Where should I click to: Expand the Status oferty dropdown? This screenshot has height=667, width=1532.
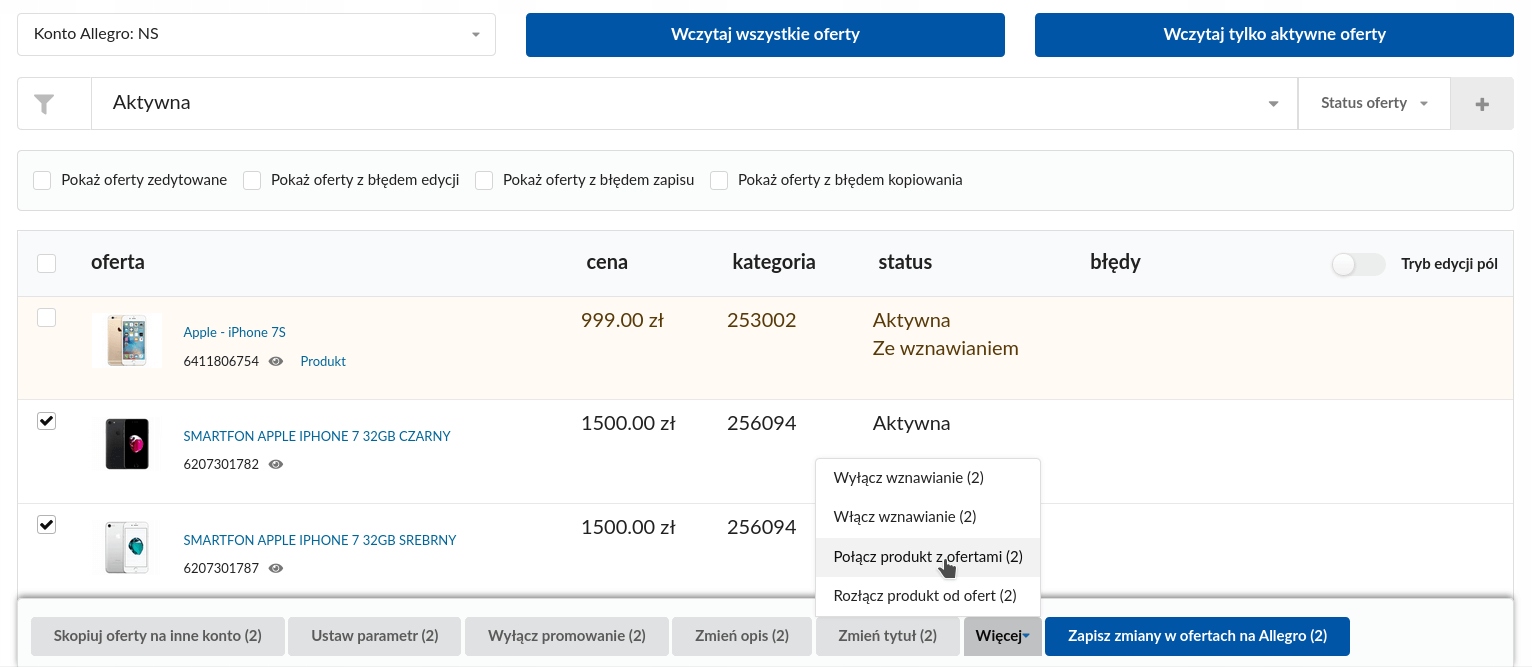(x=1374, y=103)
